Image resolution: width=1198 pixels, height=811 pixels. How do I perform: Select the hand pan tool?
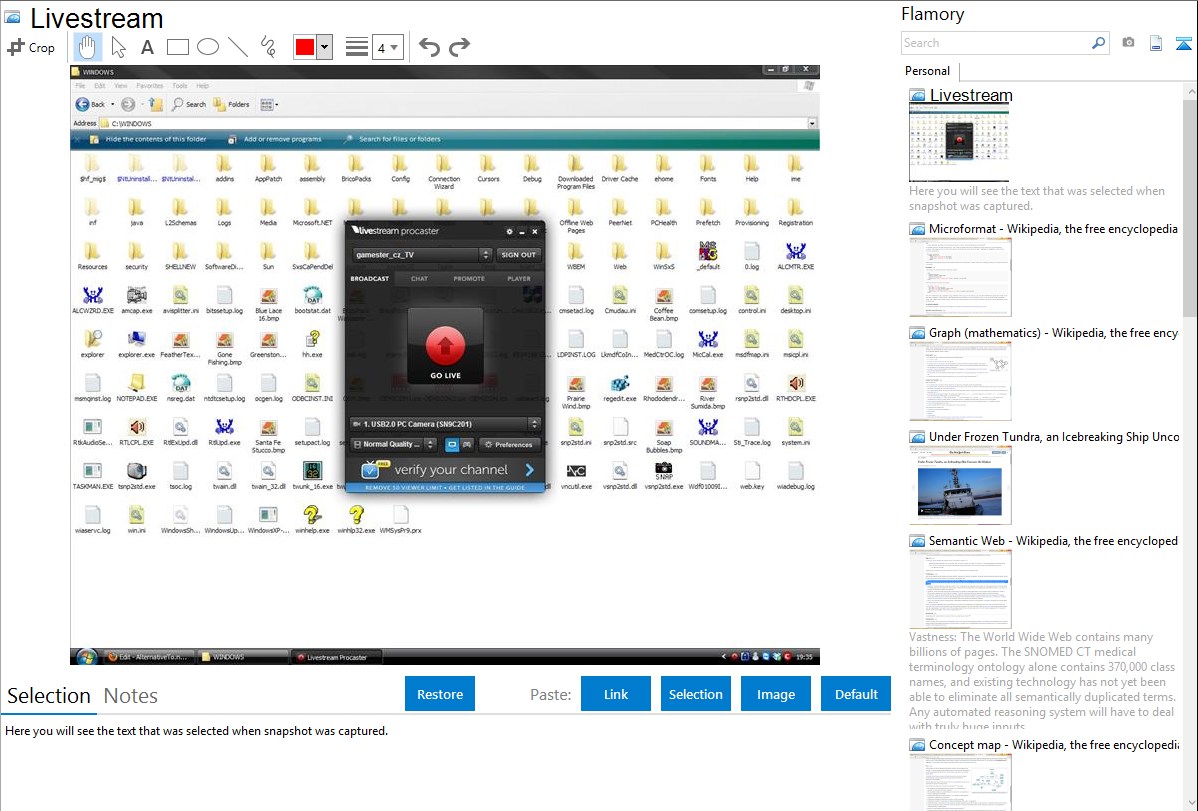tap(87, 47)
